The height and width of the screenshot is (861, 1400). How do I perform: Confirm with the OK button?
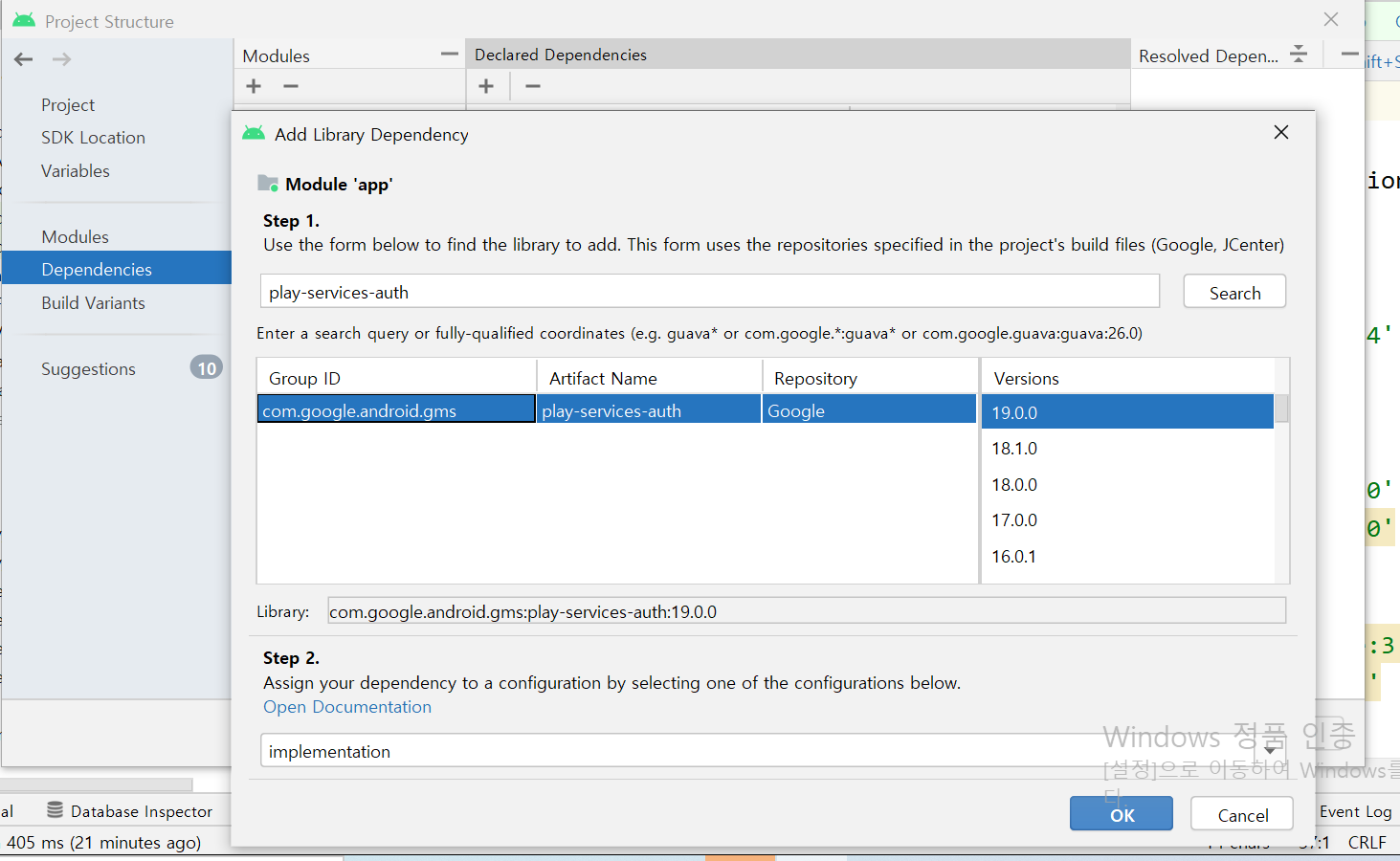click(1122, 814)
